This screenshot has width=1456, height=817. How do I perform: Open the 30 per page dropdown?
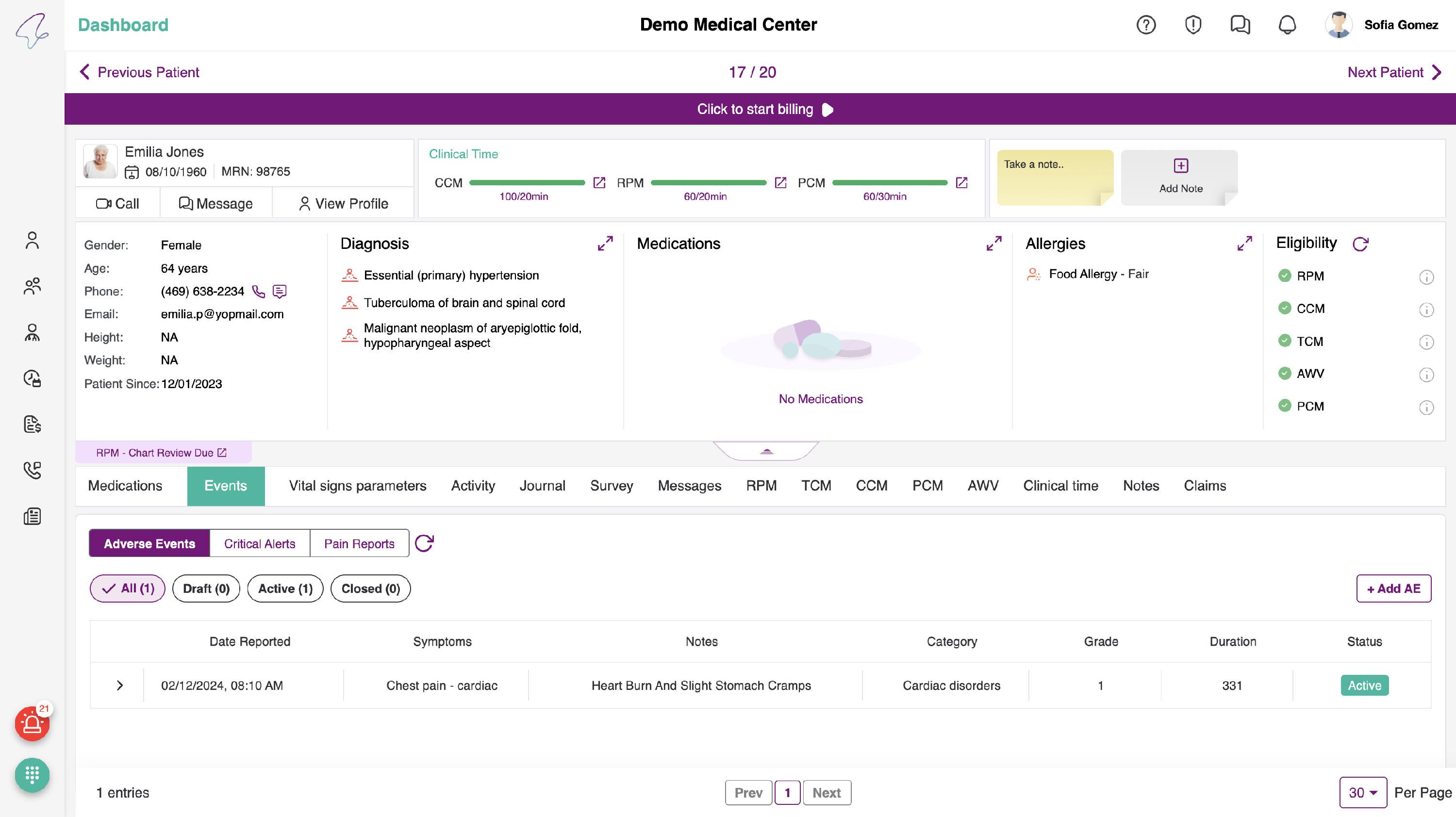click(x=1362, y=792)
